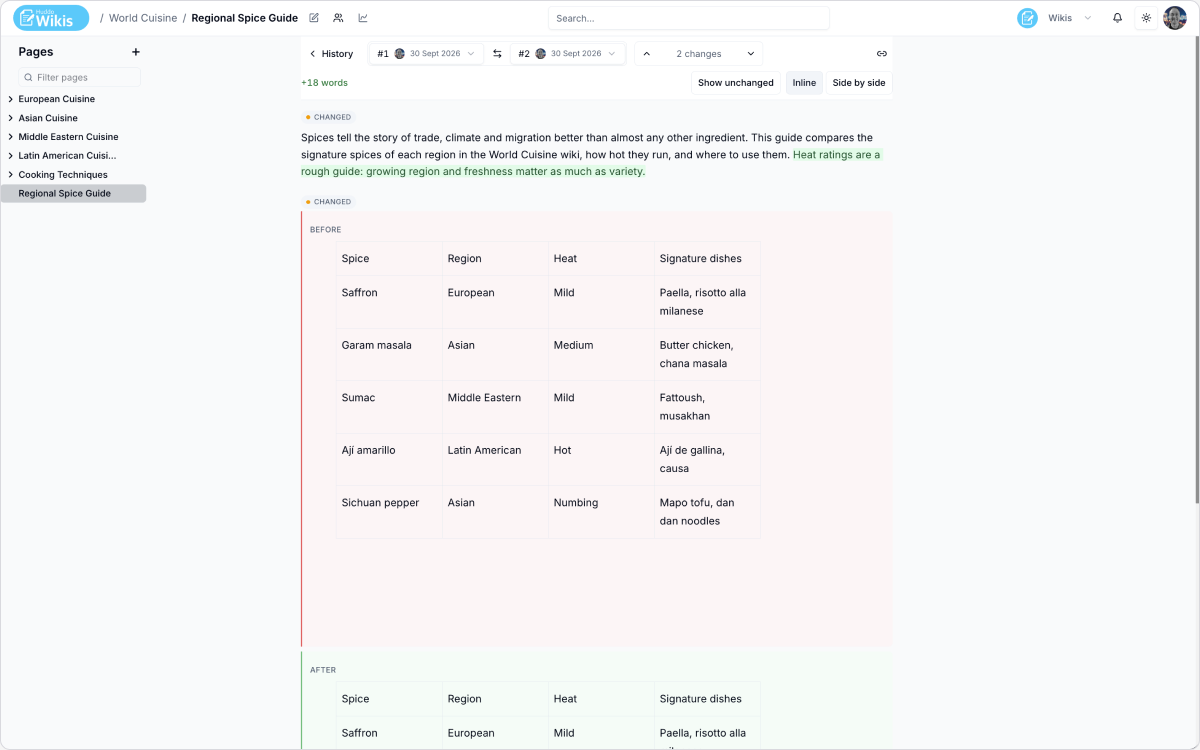Go to next change arrow
Image resolution: width=1200 pixels, height=750 pixels.
(x=749, y=54)
